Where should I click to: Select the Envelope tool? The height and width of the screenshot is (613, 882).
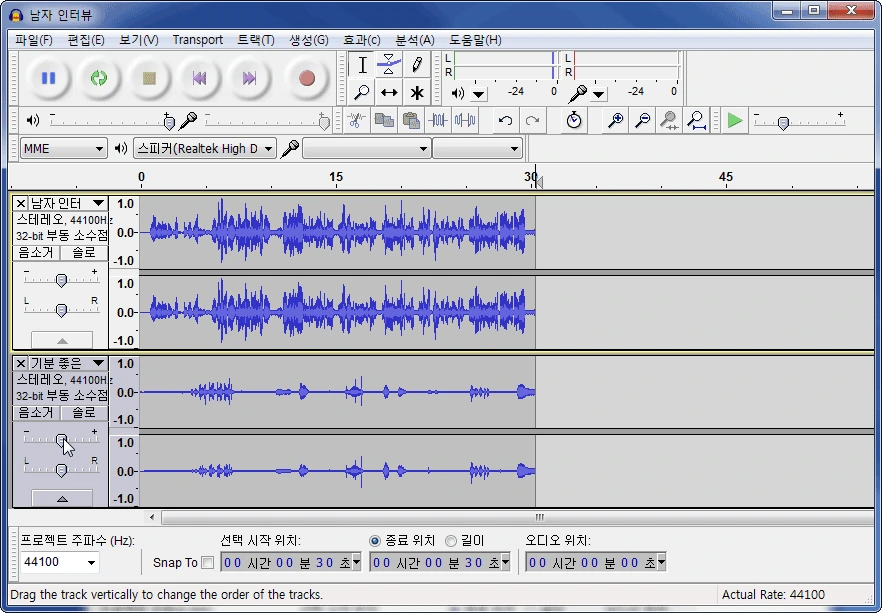pos(389,65)
